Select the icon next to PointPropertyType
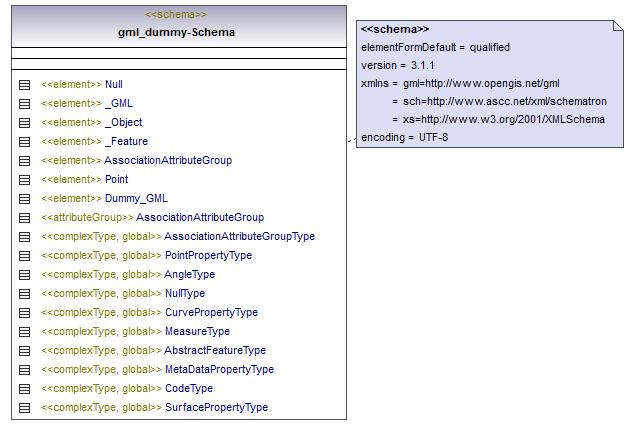This screenshot has width=639, height=424. click(25, 256)
